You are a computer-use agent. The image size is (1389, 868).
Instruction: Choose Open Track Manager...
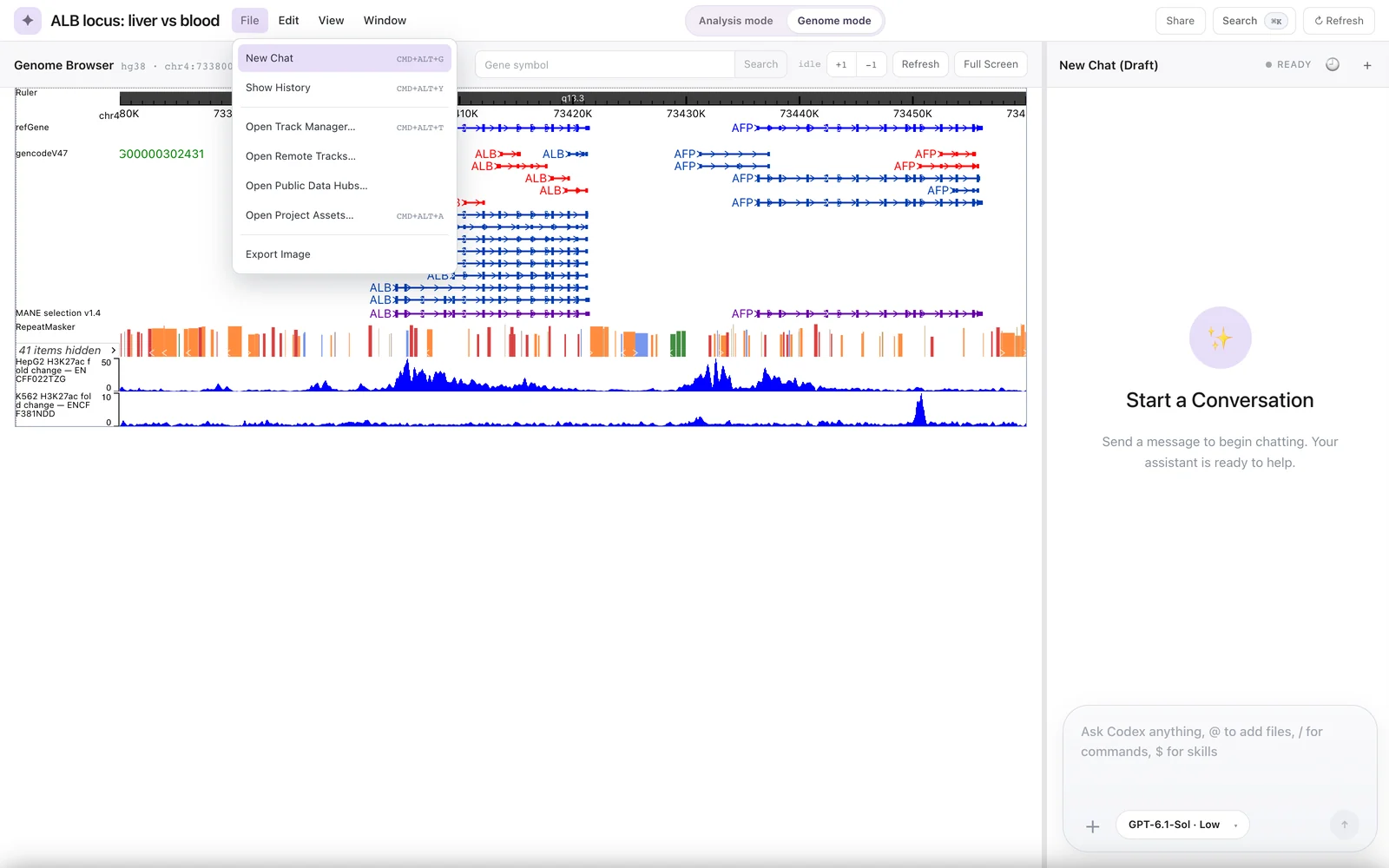(345, 127)
